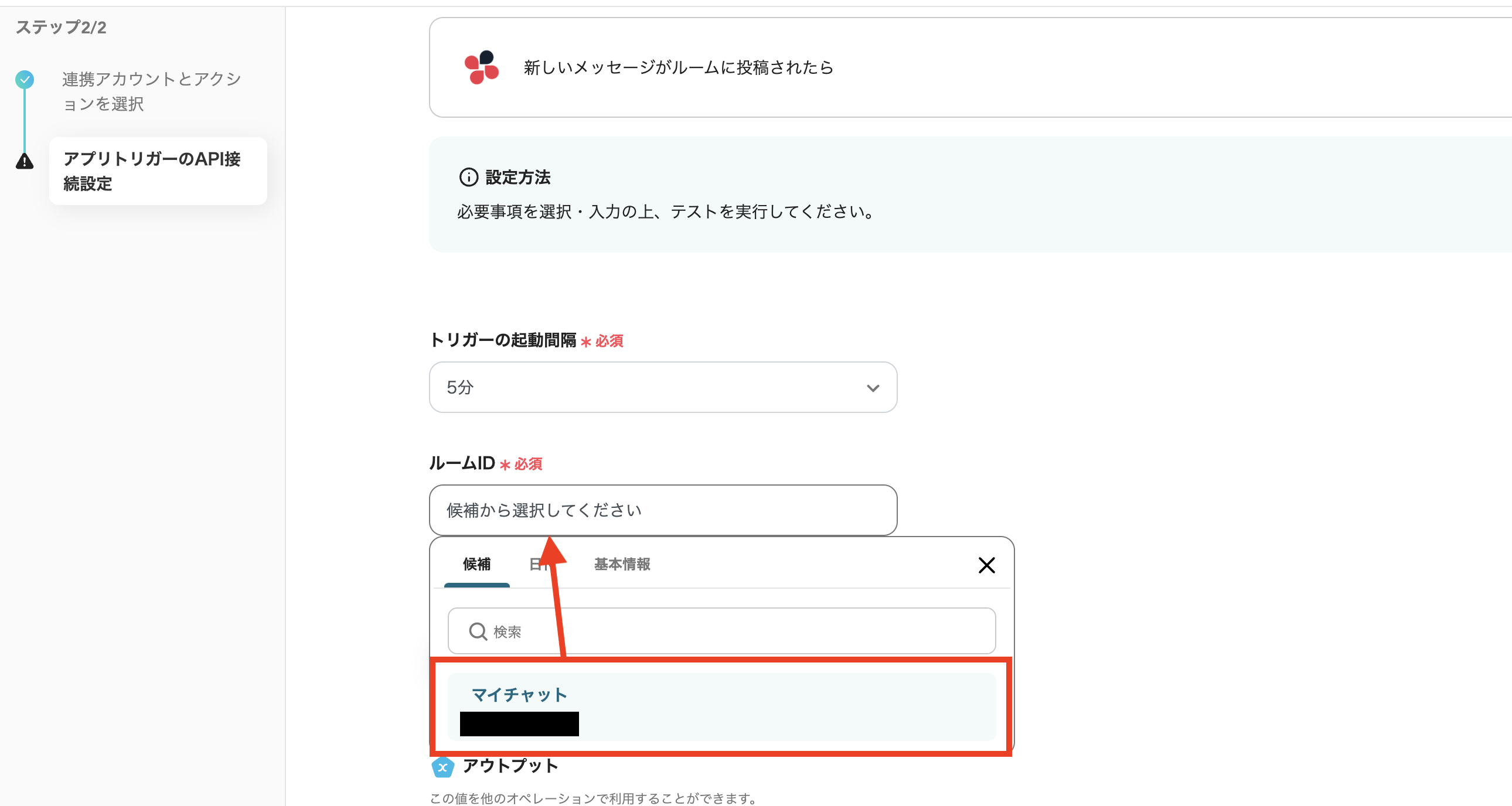
Task: Expand the 5分 dropdown chevron
Action: pos(873,388)
